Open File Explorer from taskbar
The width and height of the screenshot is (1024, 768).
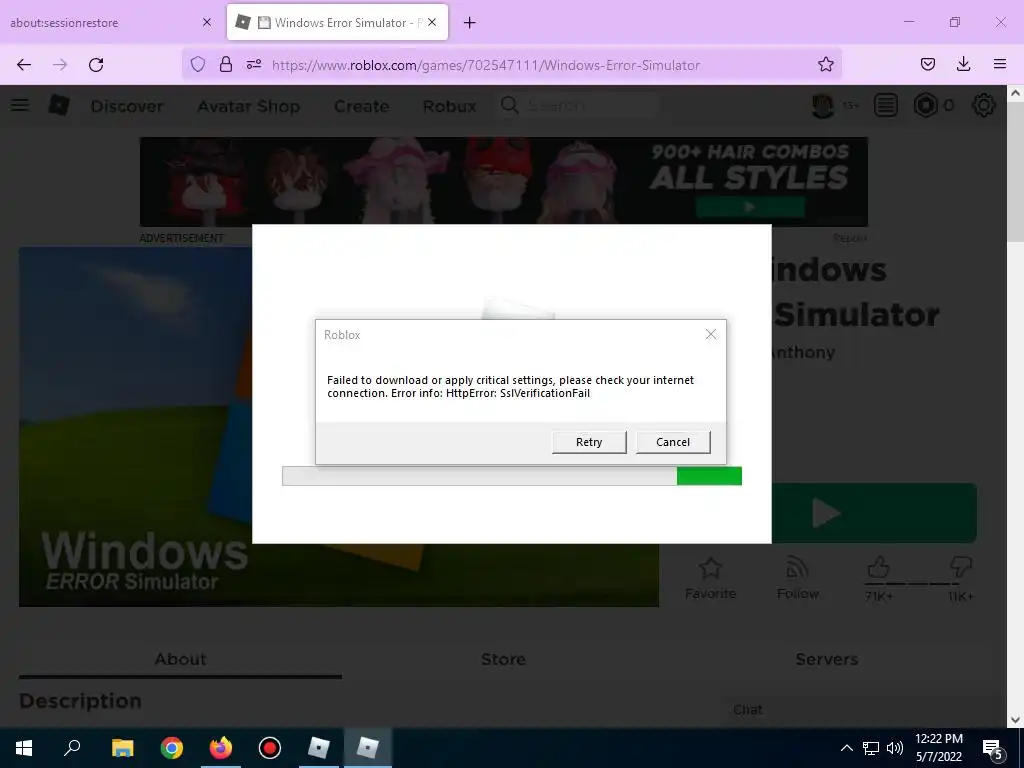click(x=122, y=748)
